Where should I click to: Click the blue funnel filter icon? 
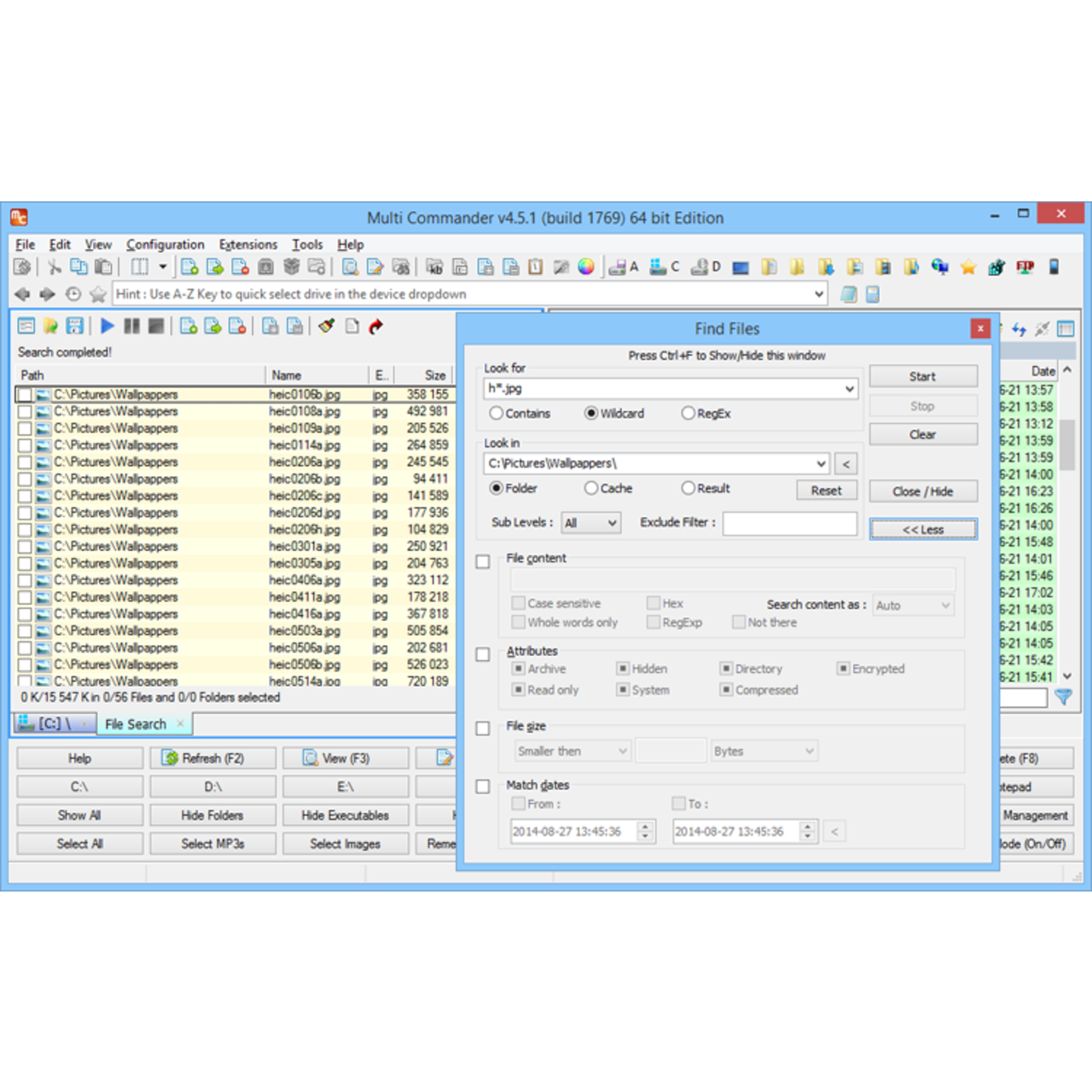coord(1063,697)
